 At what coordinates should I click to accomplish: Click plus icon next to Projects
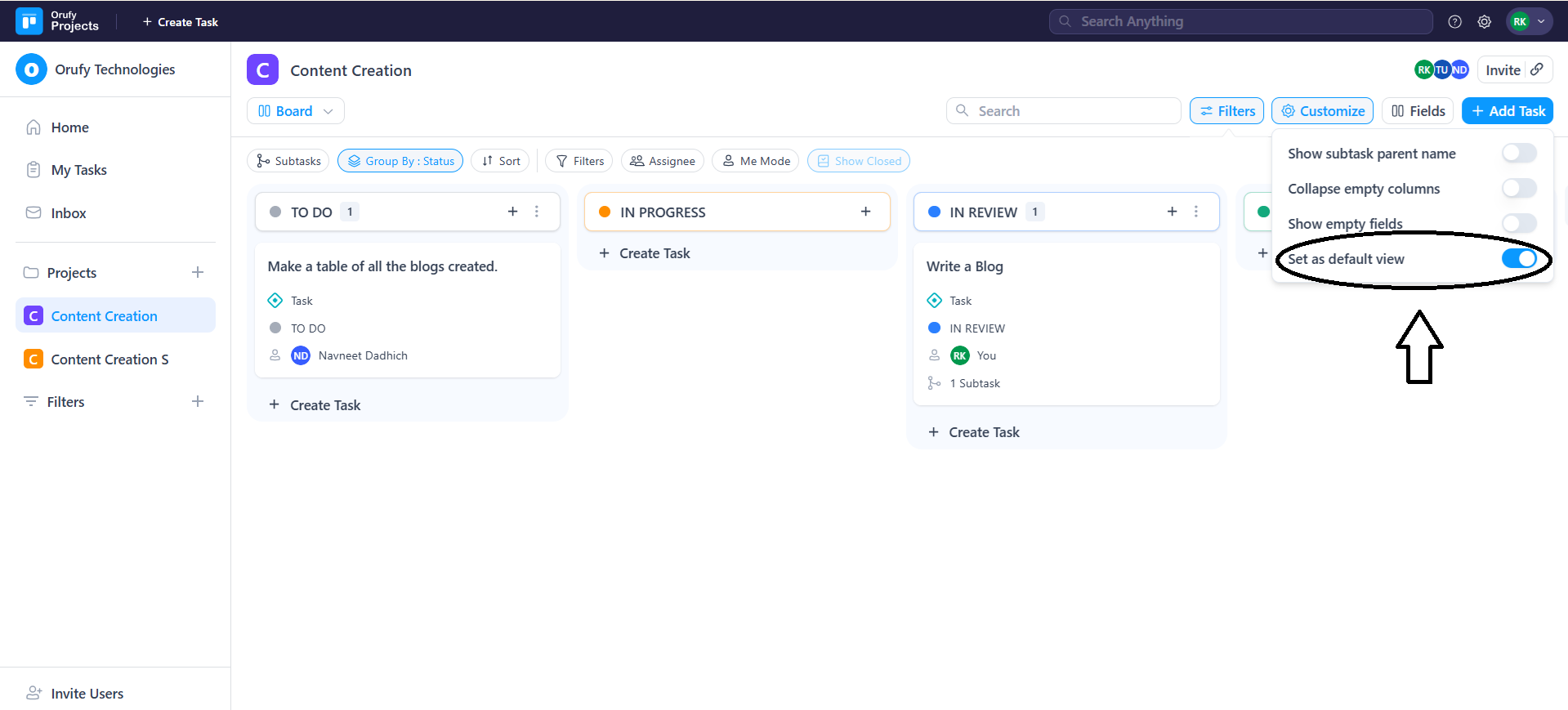pos(198,272)
